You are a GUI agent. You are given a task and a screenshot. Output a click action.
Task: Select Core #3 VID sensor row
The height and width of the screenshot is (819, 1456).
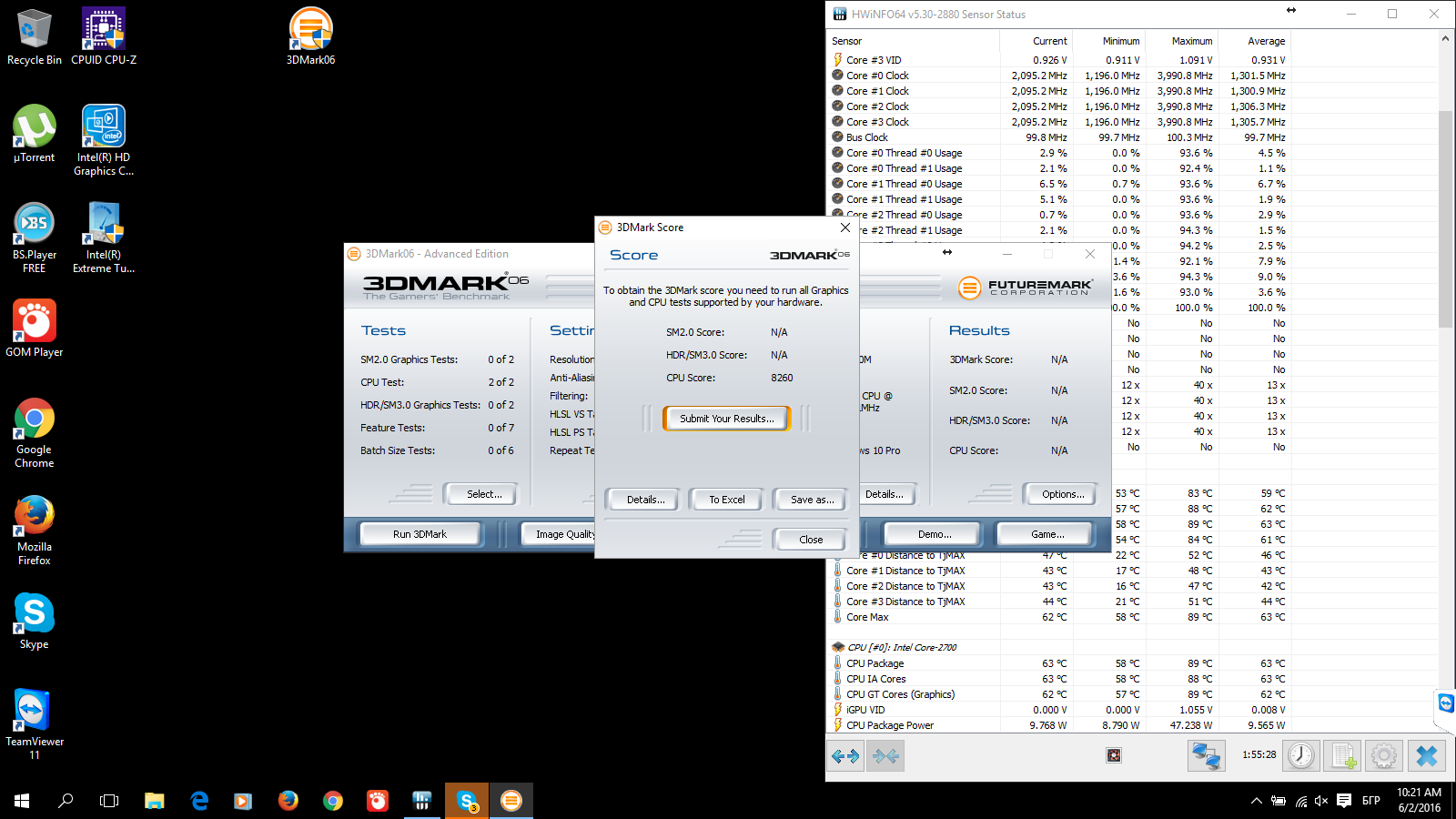coord(1059,60)
